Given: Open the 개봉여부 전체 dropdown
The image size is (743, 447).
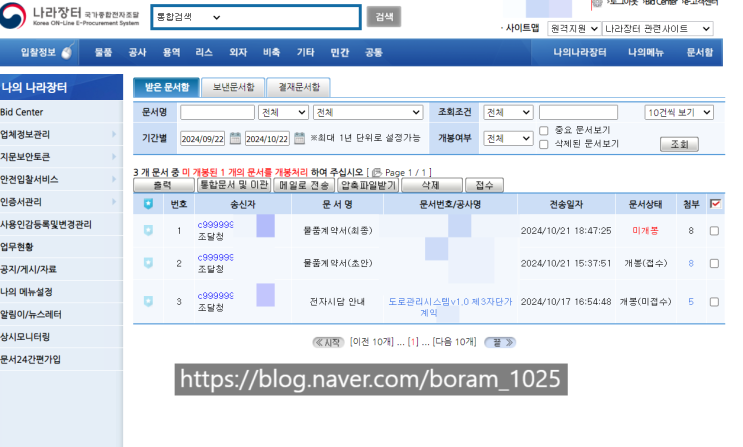Looking at the screenshot, I should tap(508, 138).
